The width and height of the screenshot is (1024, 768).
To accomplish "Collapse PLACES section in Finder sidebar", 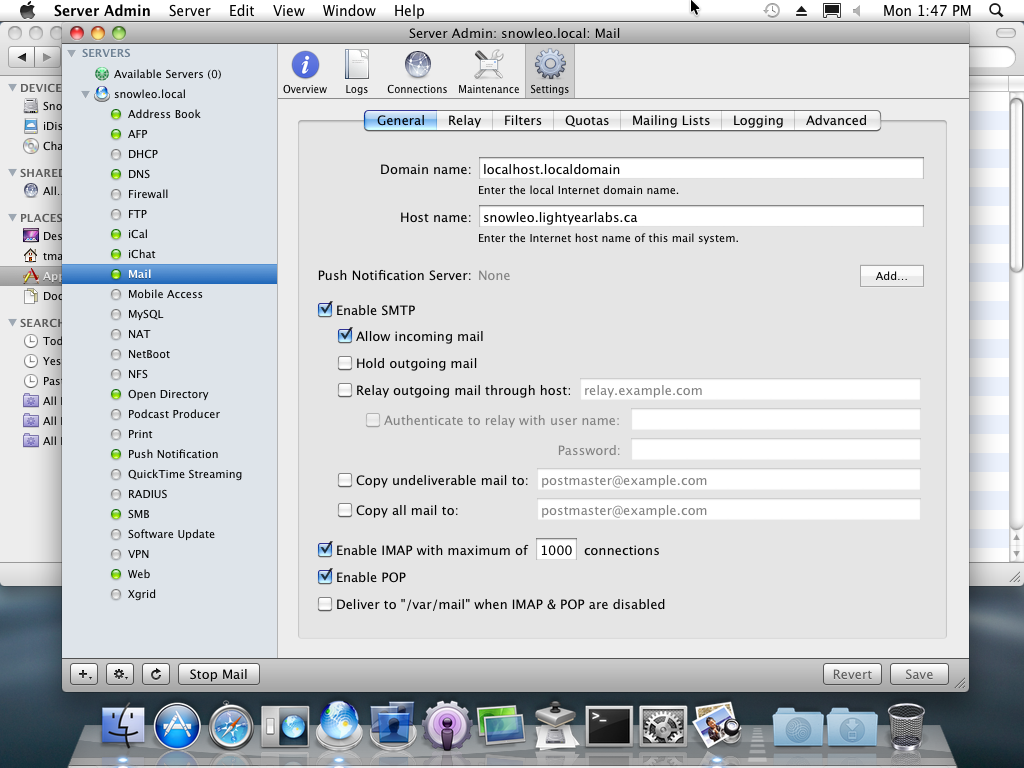I will point(12,217).
